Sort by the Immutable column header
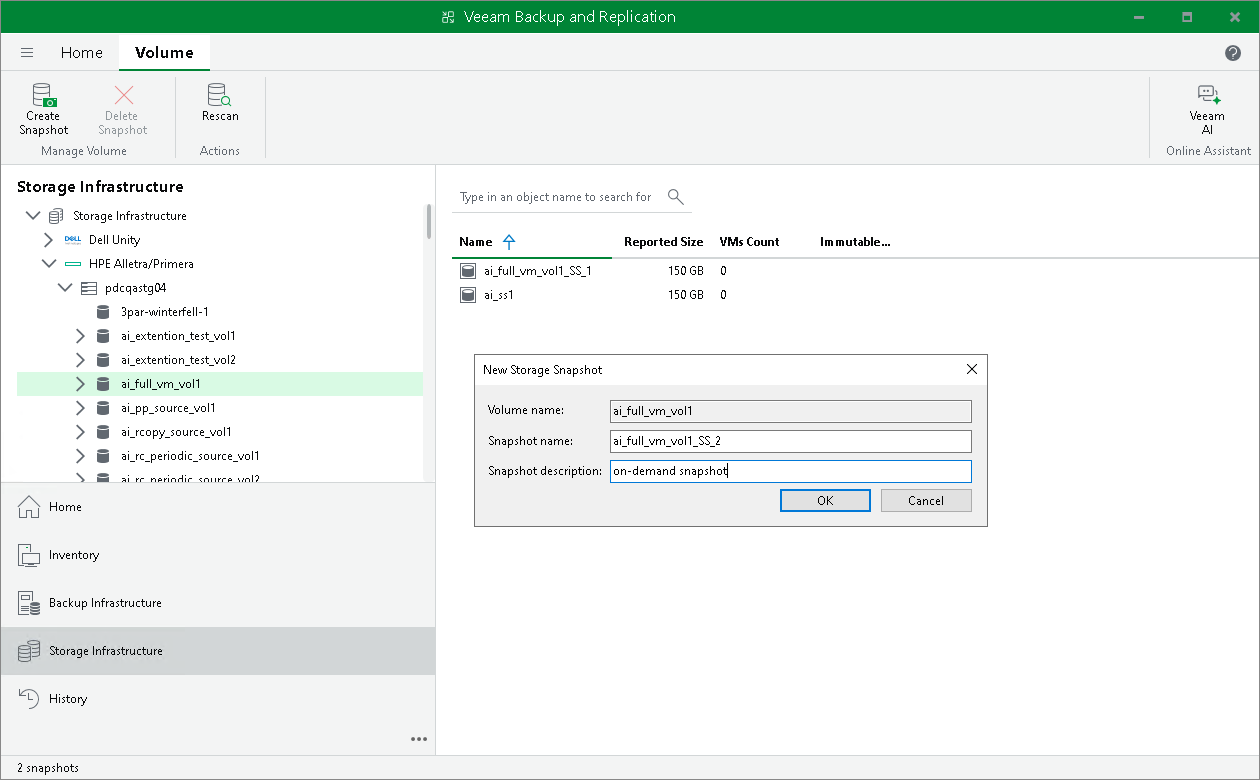Viewport: 1260px width, 780px height. point(855,242)
